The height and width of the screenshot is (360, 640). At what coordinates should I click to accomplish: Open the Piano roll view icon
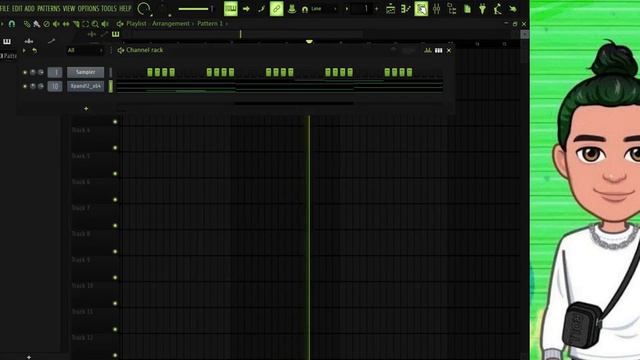click(x=405, y=9)
